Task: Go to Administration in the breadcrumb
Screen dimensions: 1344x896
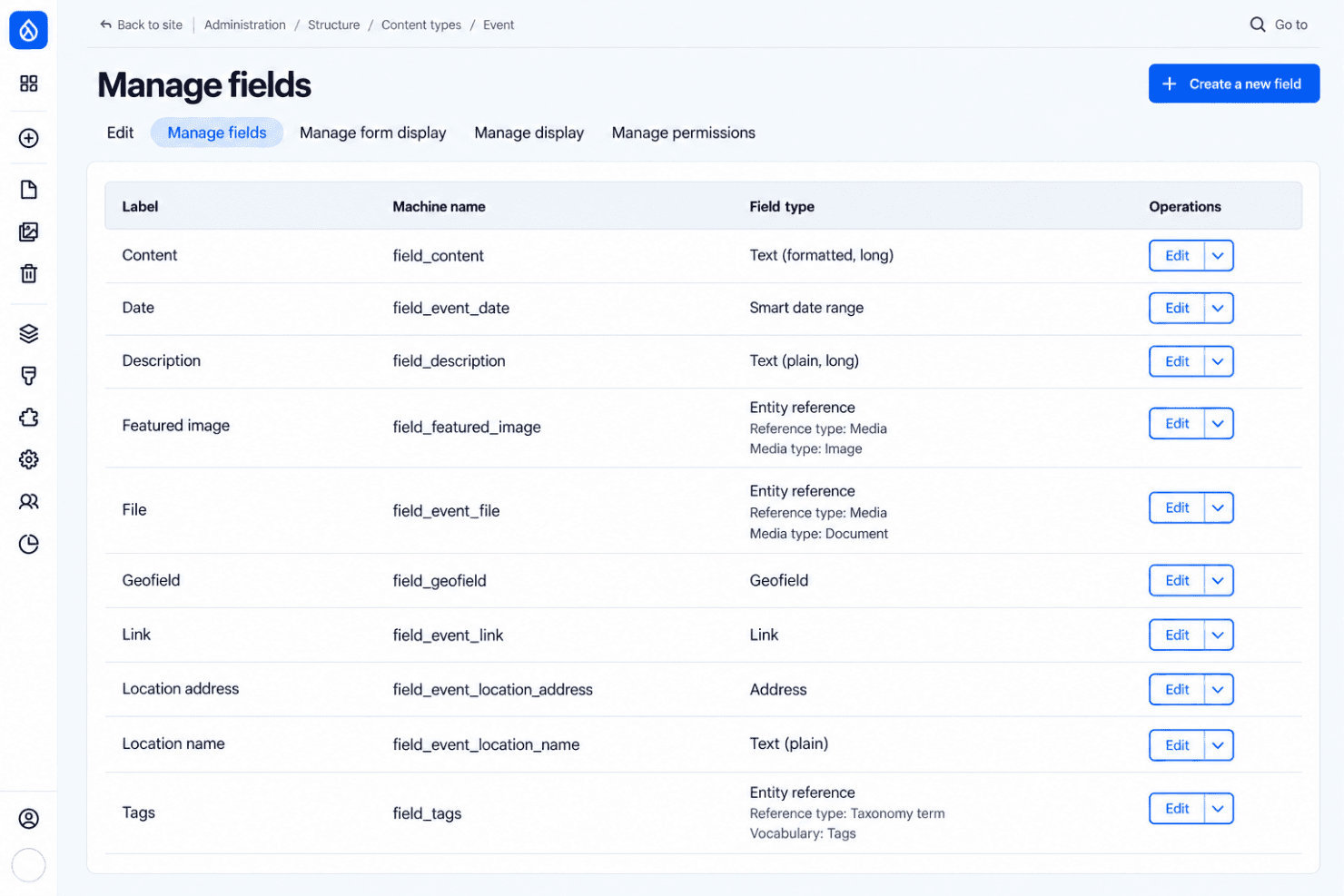Action: [x=245, y=25]
